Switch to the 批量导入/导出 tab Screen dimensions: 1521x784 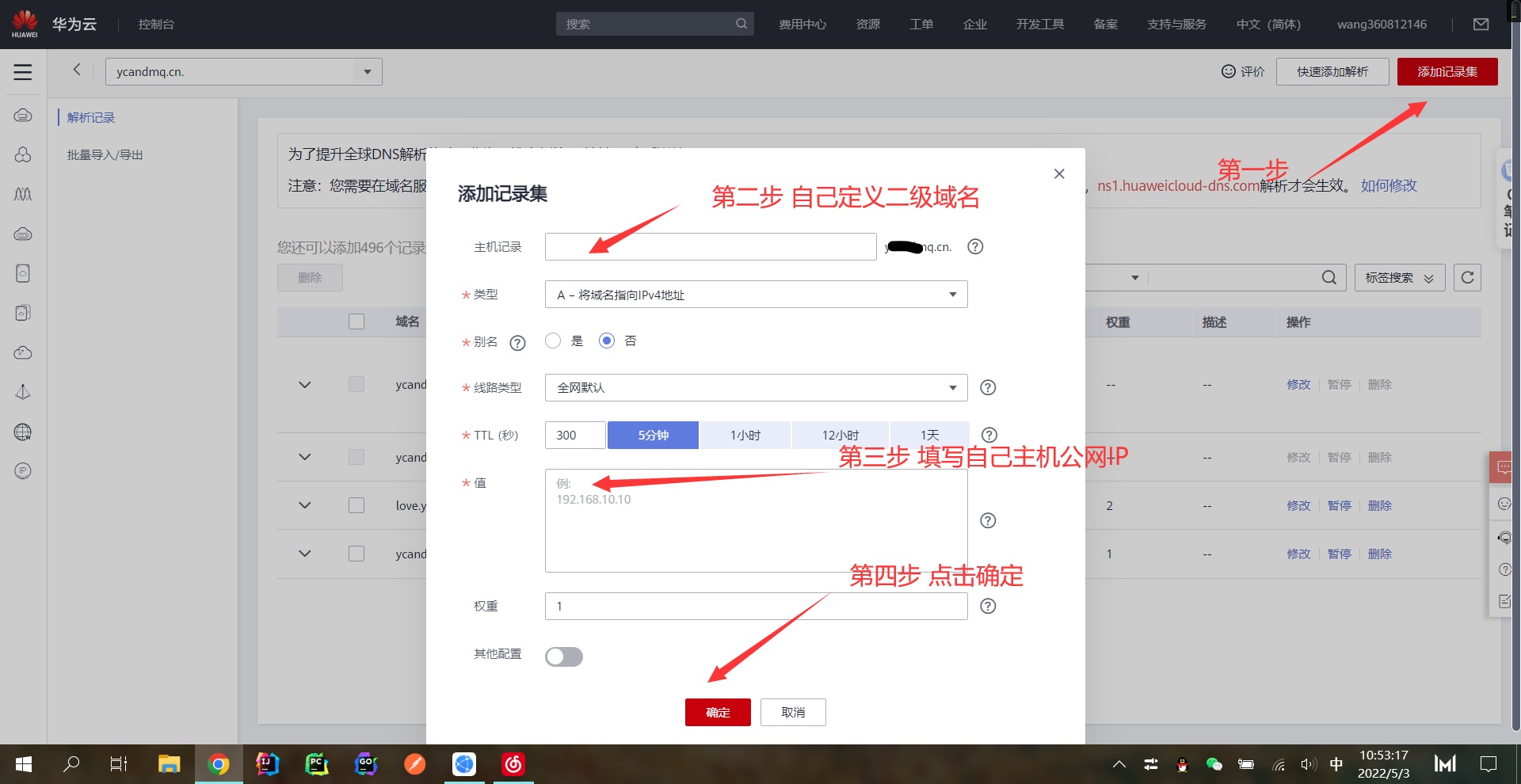point(104,154)
